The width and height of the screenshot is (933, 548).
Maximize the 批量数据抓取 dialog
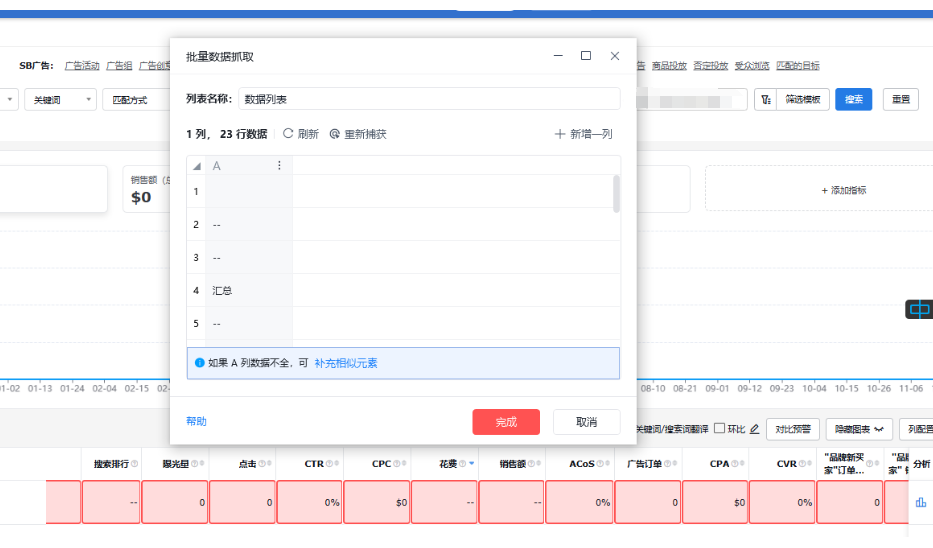(586, 55)
